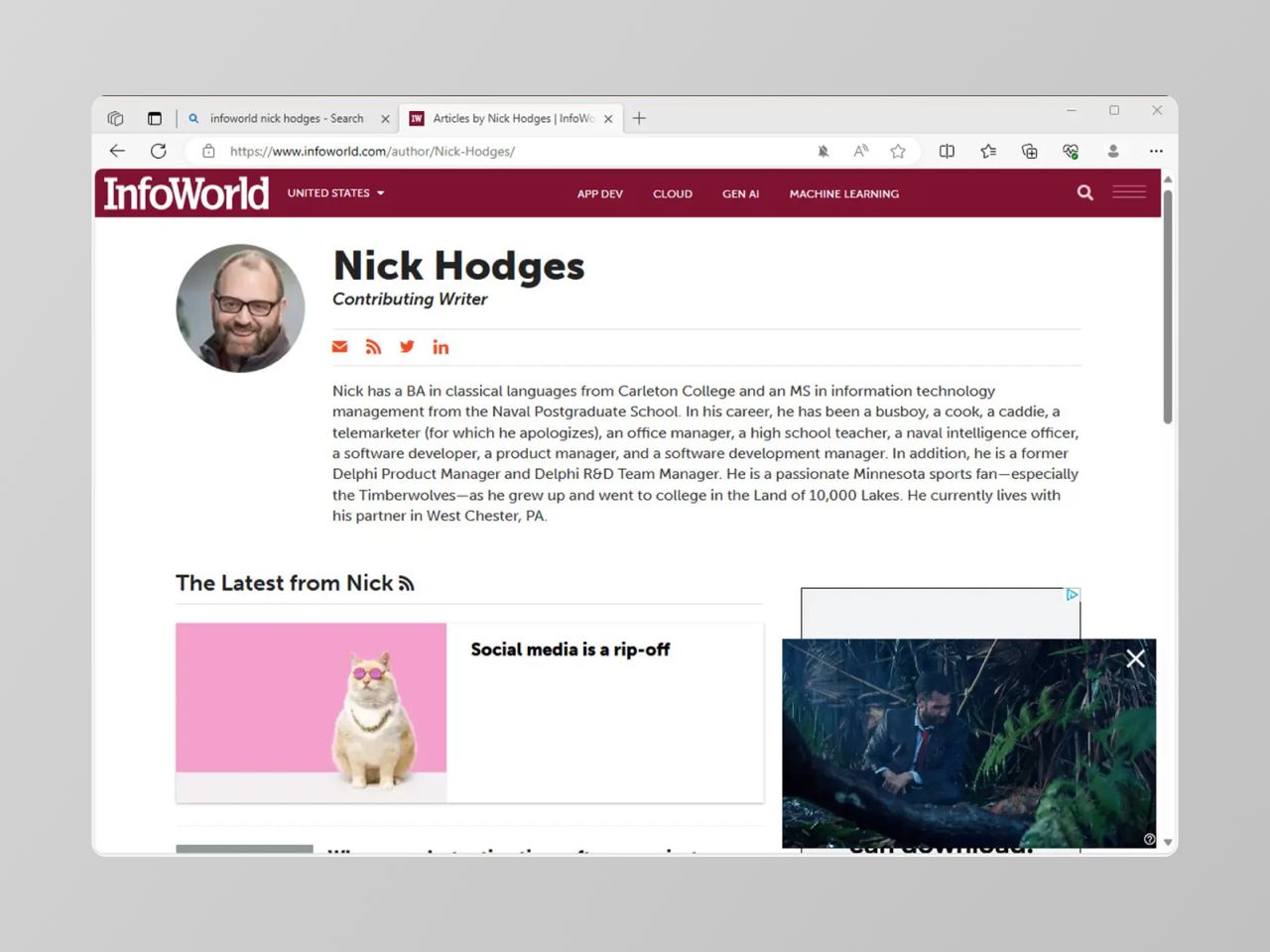Open Settings and more menu
This screenshot has height=952, width=1270.
tap(1156, 151)
